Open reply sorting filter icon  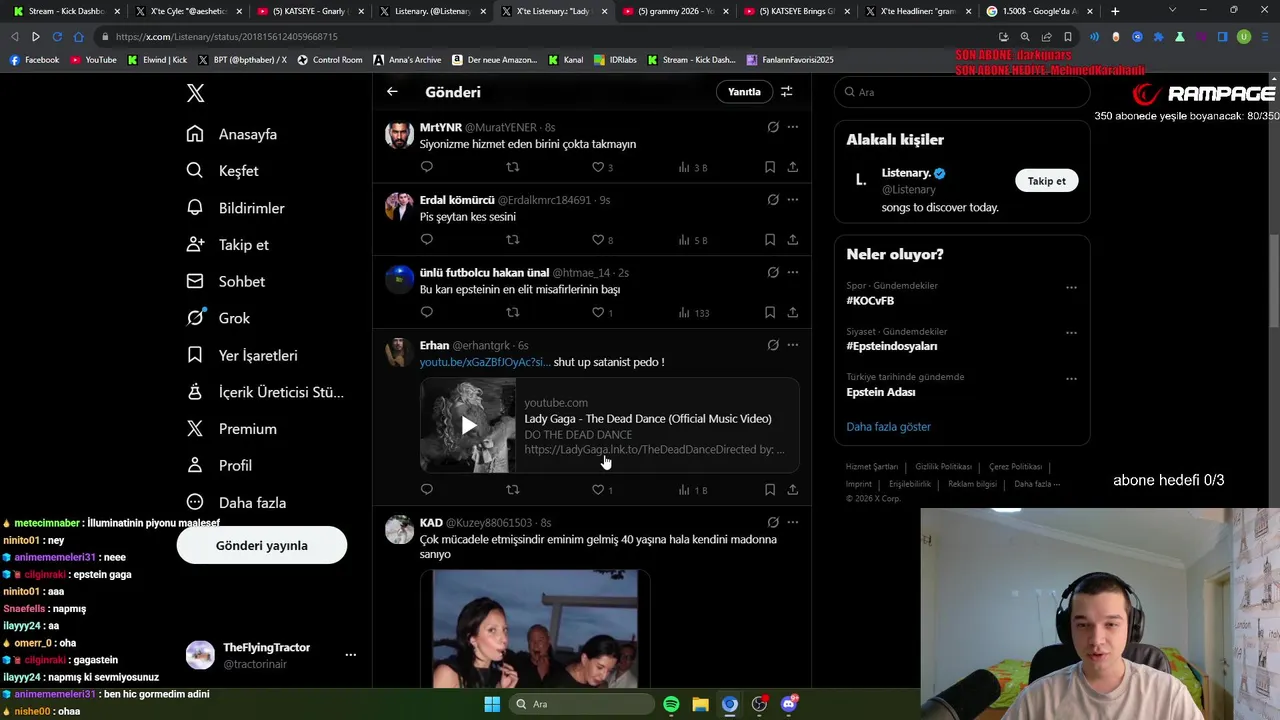coord(787,92)
